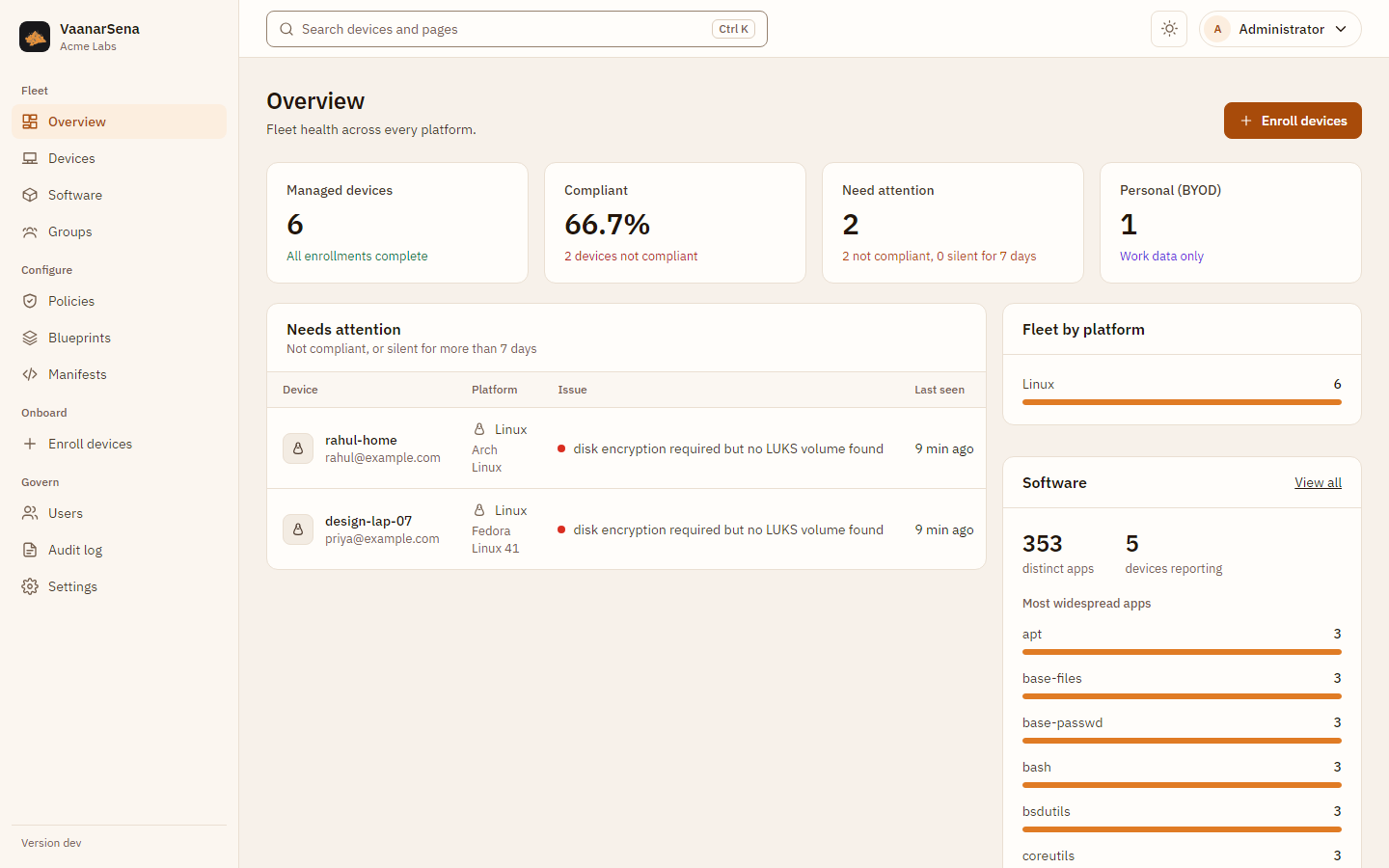
Task: Select the Personal (BYOD) card
Action: click(x=1231, y=223)
